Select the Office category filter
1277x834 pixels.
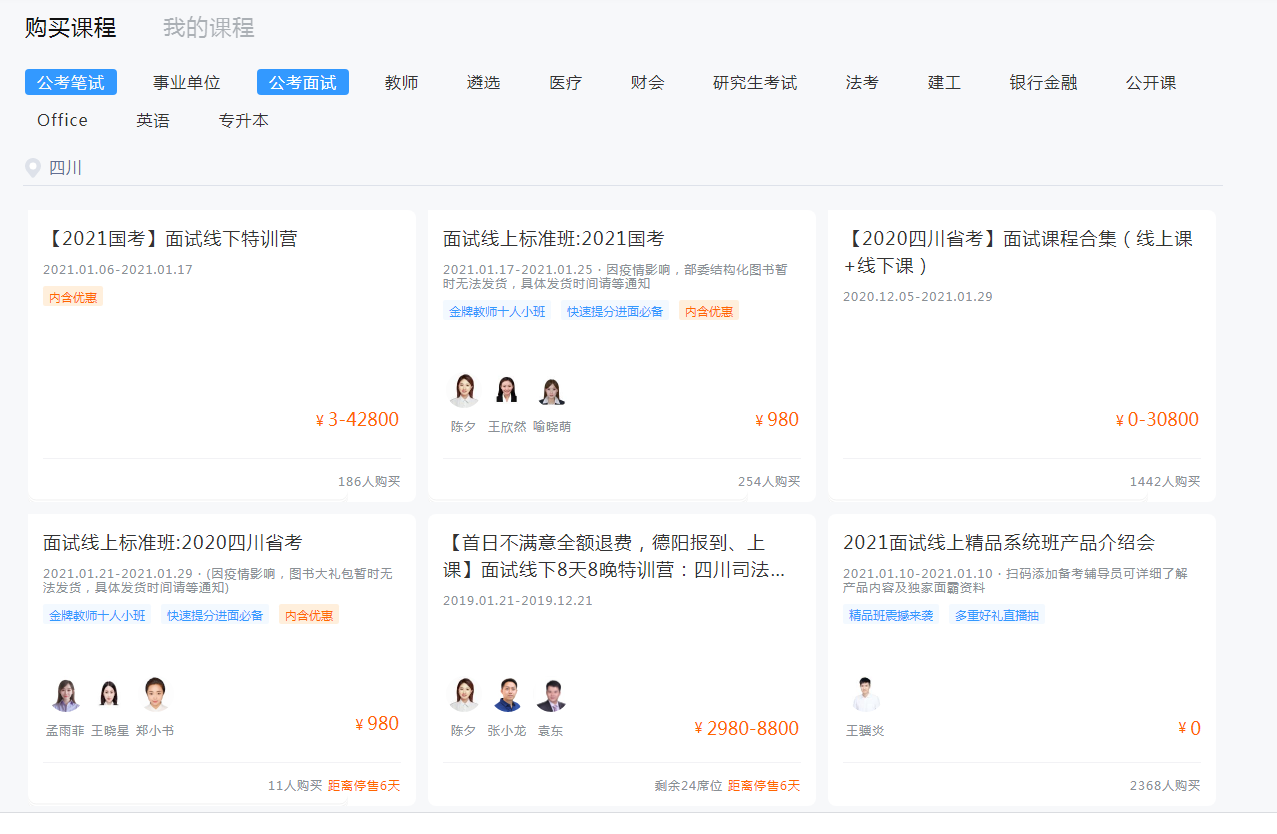click(x=62, y=121)
